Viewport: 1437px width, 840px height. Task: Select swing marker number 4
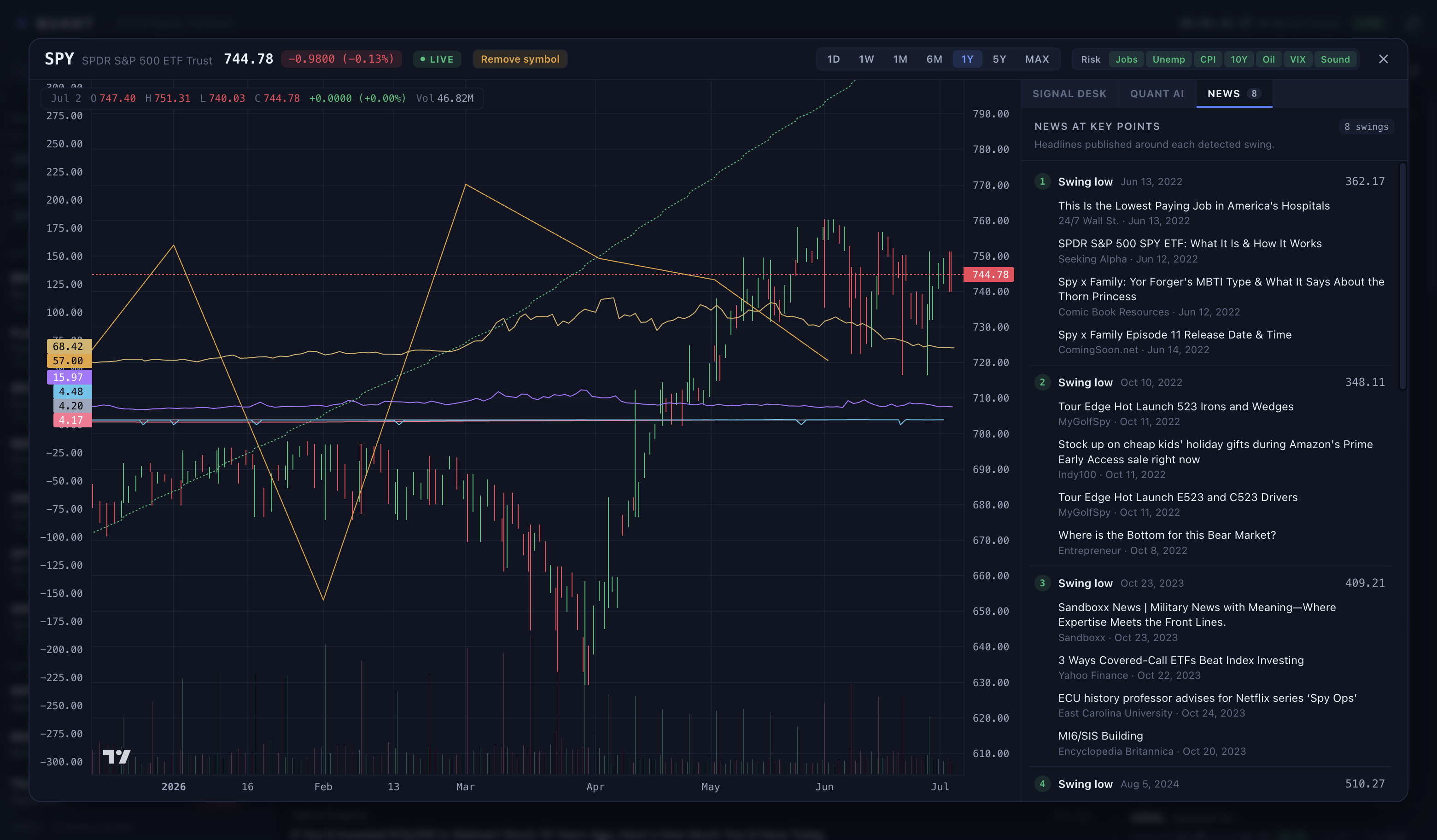click(1042, 783)
